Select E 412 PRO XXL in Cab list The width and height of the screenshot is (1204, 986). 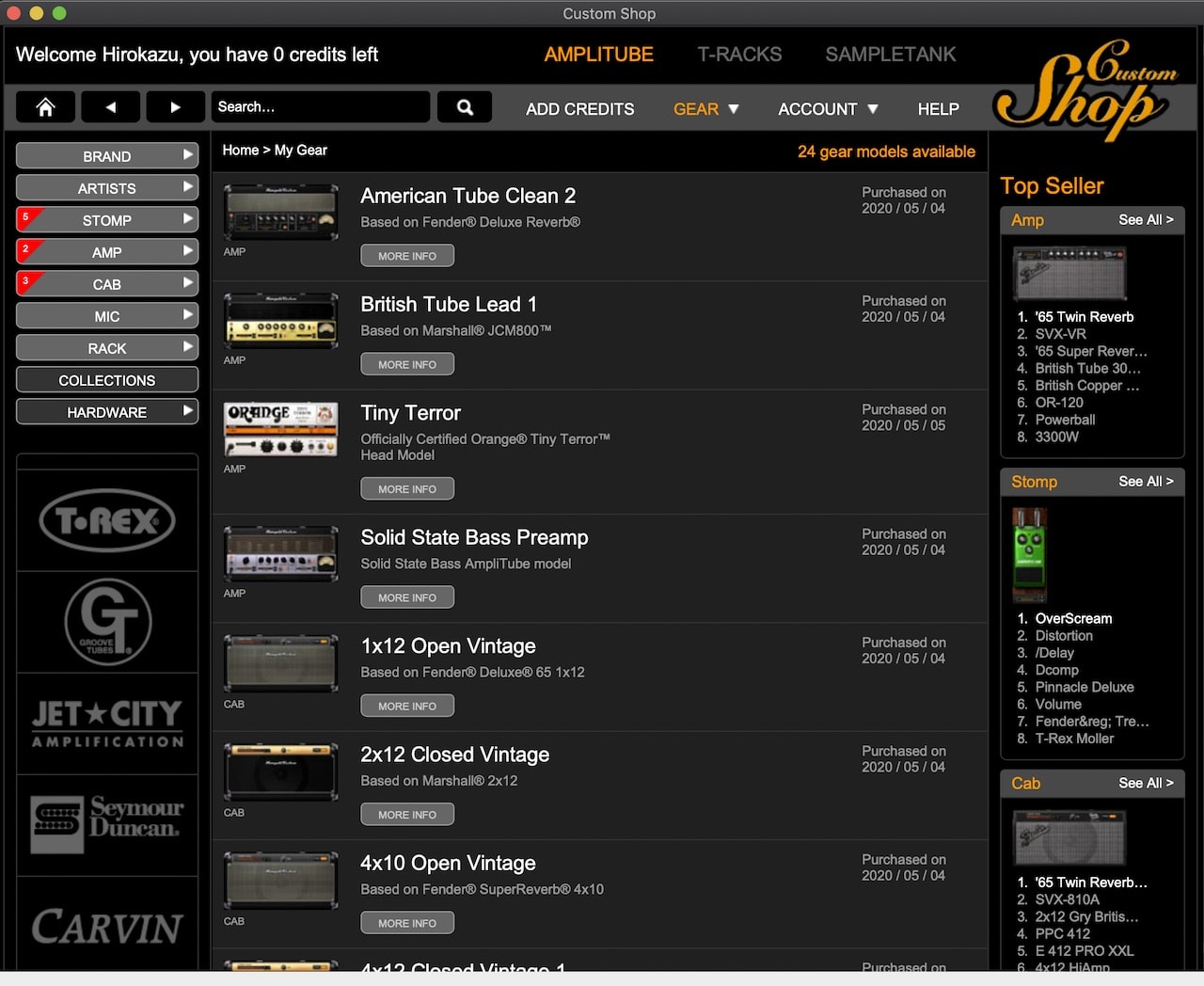[1085, 951]
